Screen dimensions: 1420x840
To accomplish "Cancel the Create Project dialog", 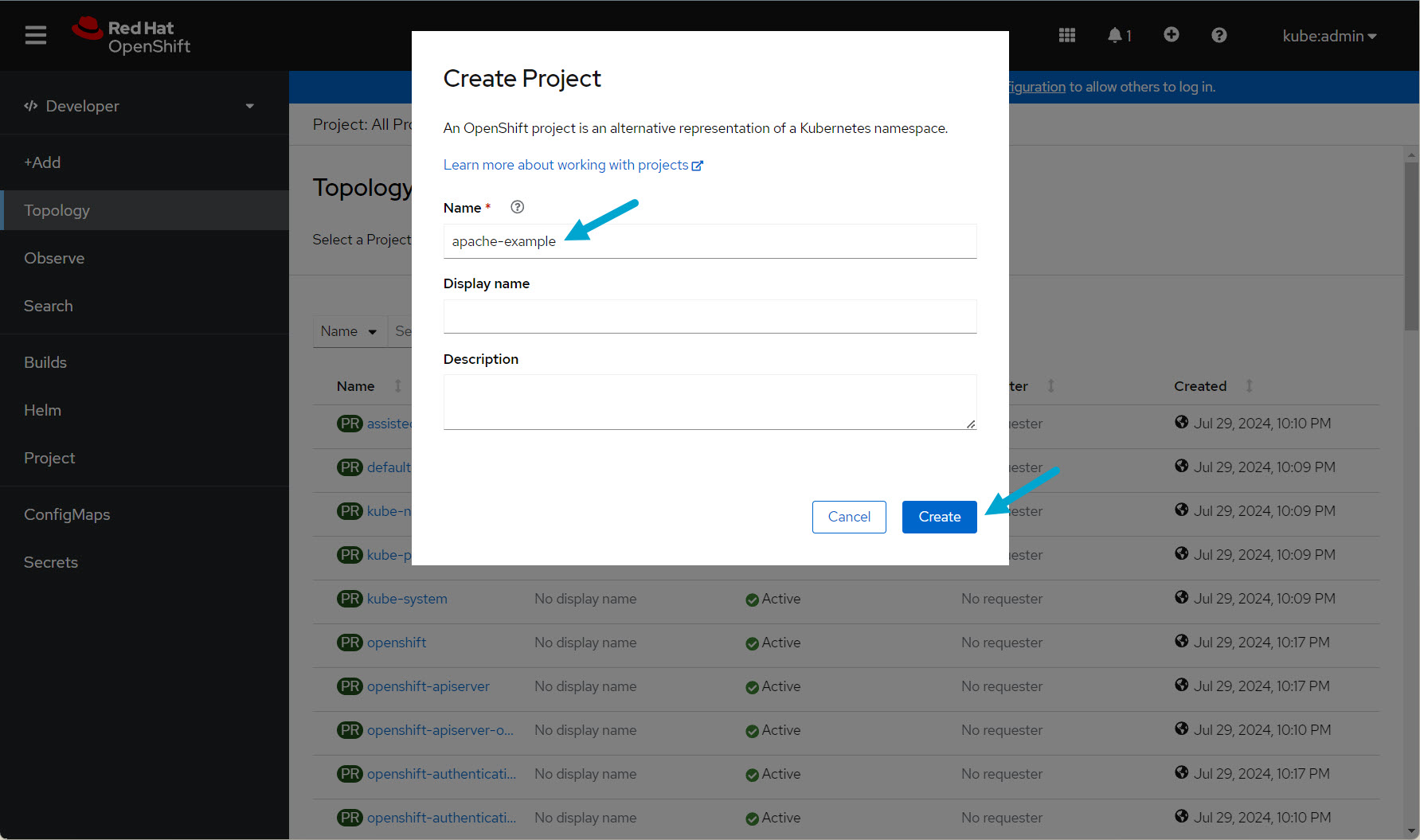I will tap(849, 517).
